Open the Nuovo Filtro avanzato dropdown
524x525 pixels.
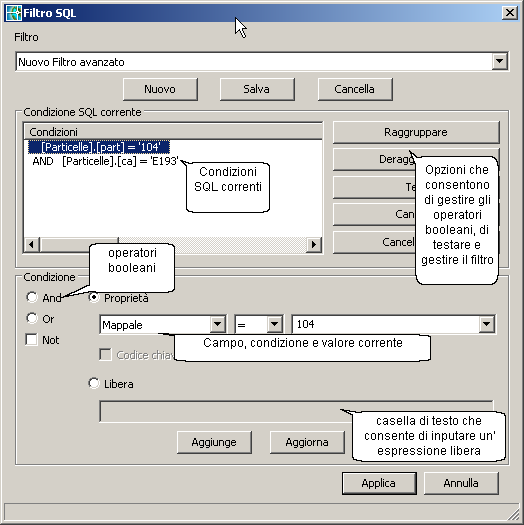point(500,61)
